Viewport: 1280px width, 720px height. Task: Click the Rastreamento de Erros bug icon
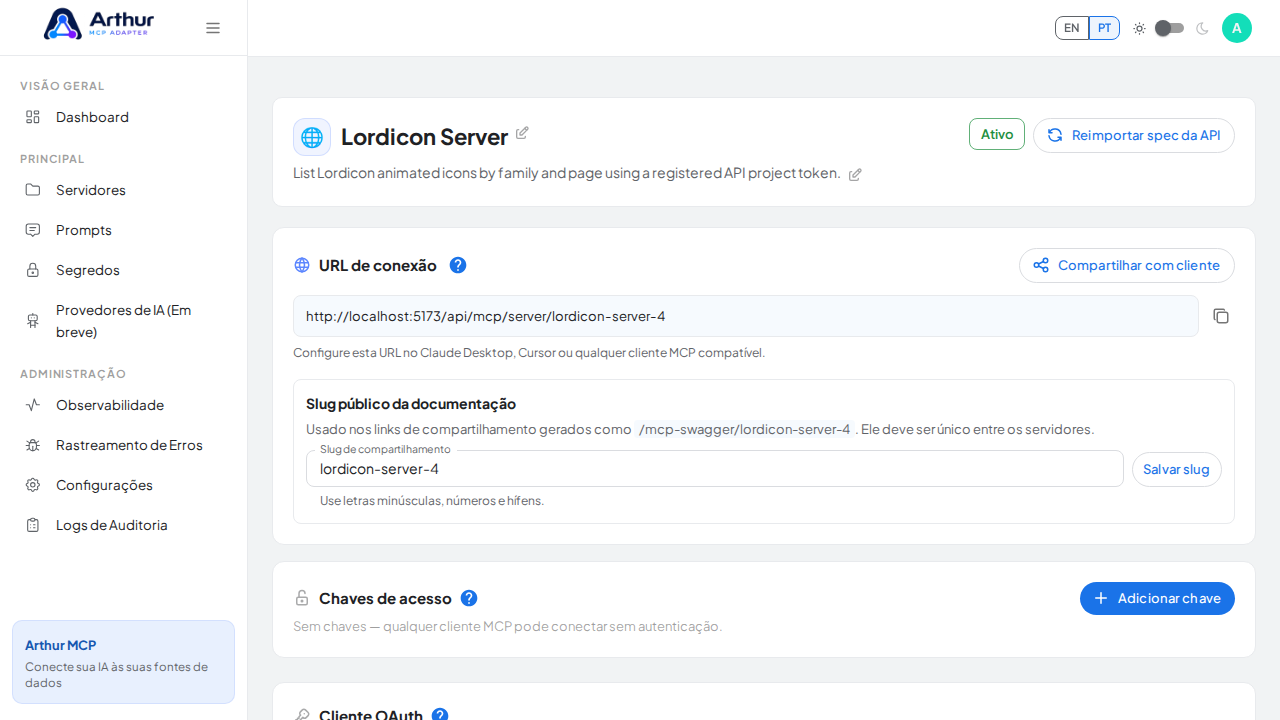tap(33, 445)
